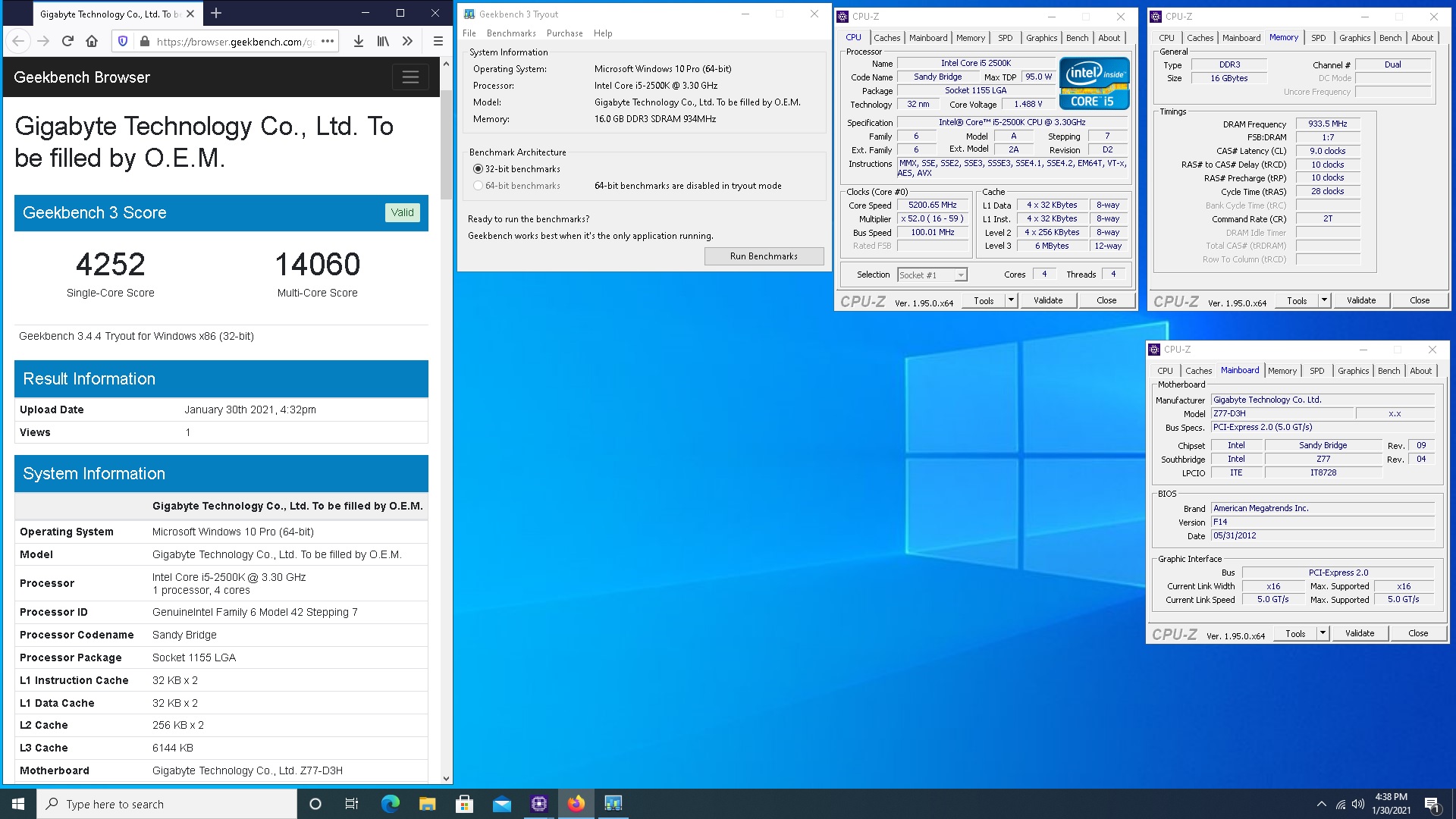This screenshot has width=1456, height=819.
Task: Switch to CPU-Z taskbar icon
Action: tap(538, 804)
